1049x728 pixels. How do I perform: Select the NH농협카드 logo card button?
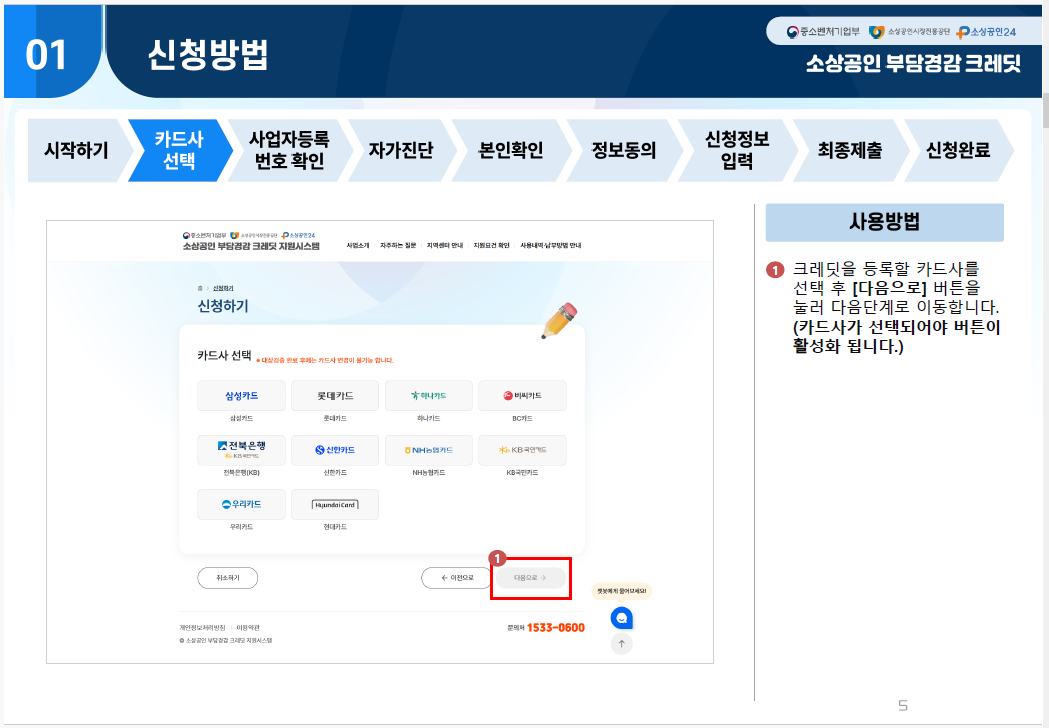(x=429, y=450)
